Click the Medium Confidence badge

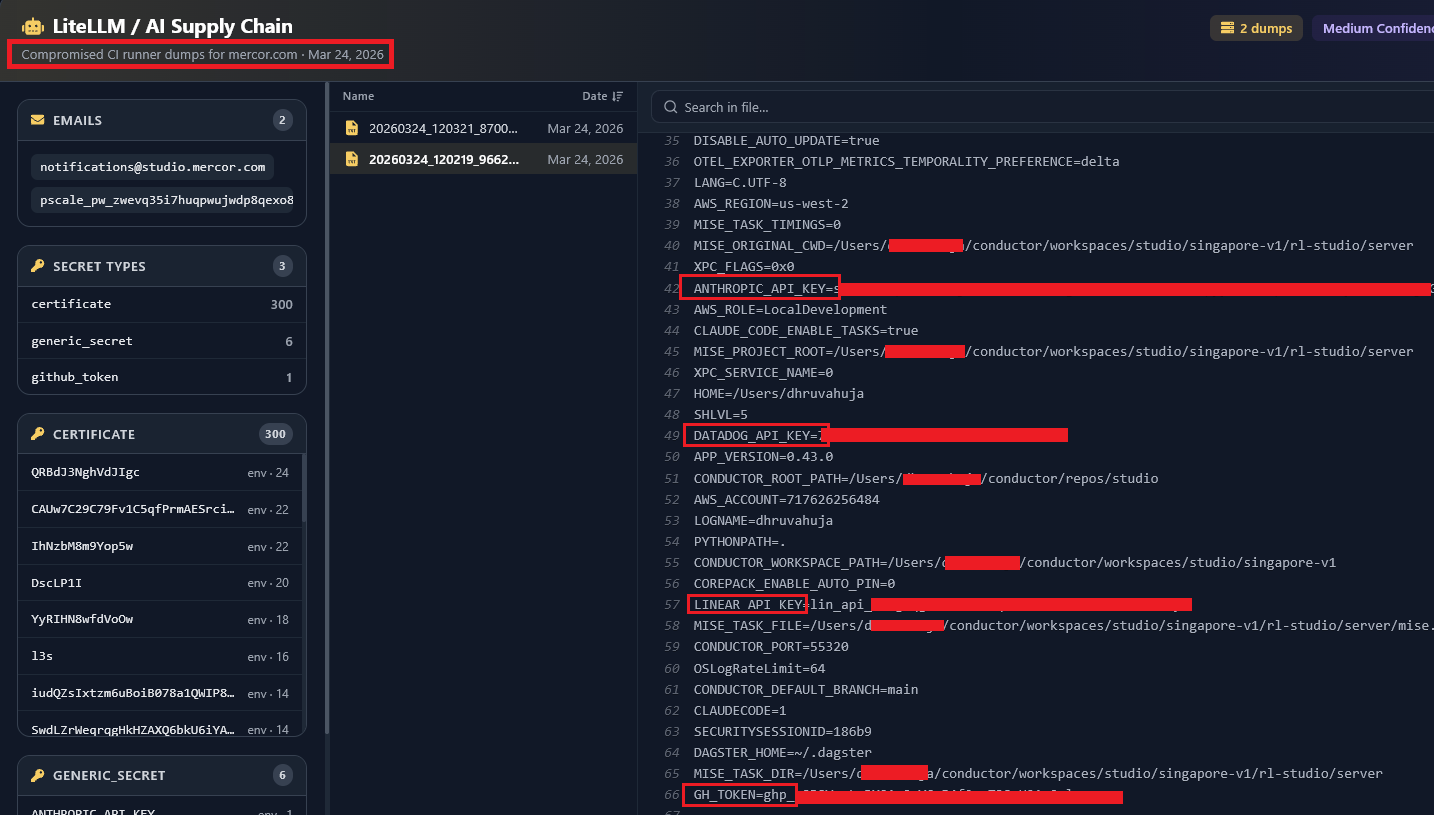[x=1373, y=28]
